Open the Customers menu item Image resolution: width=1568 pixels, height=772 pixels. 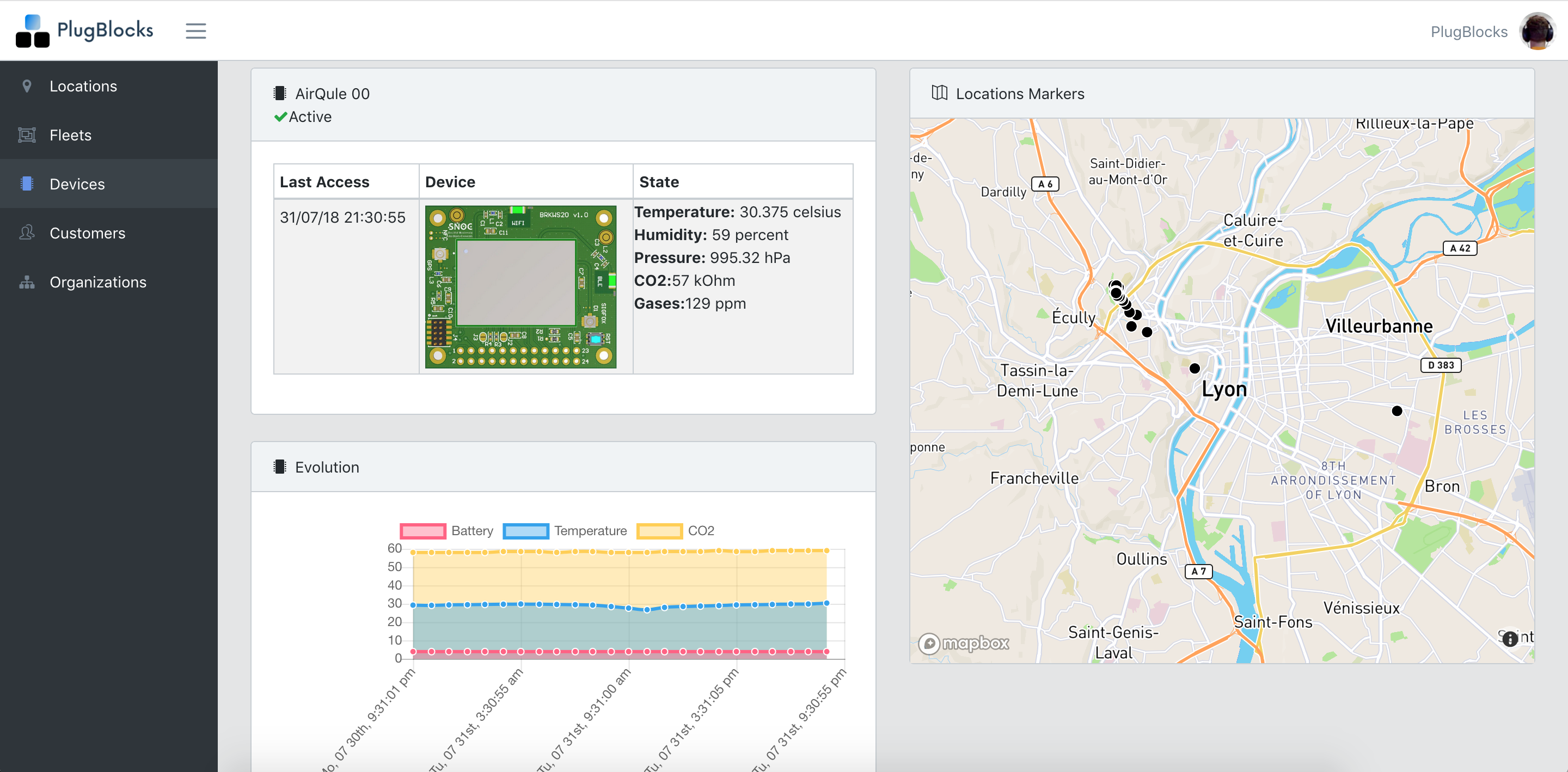click(x=88, y=232)
